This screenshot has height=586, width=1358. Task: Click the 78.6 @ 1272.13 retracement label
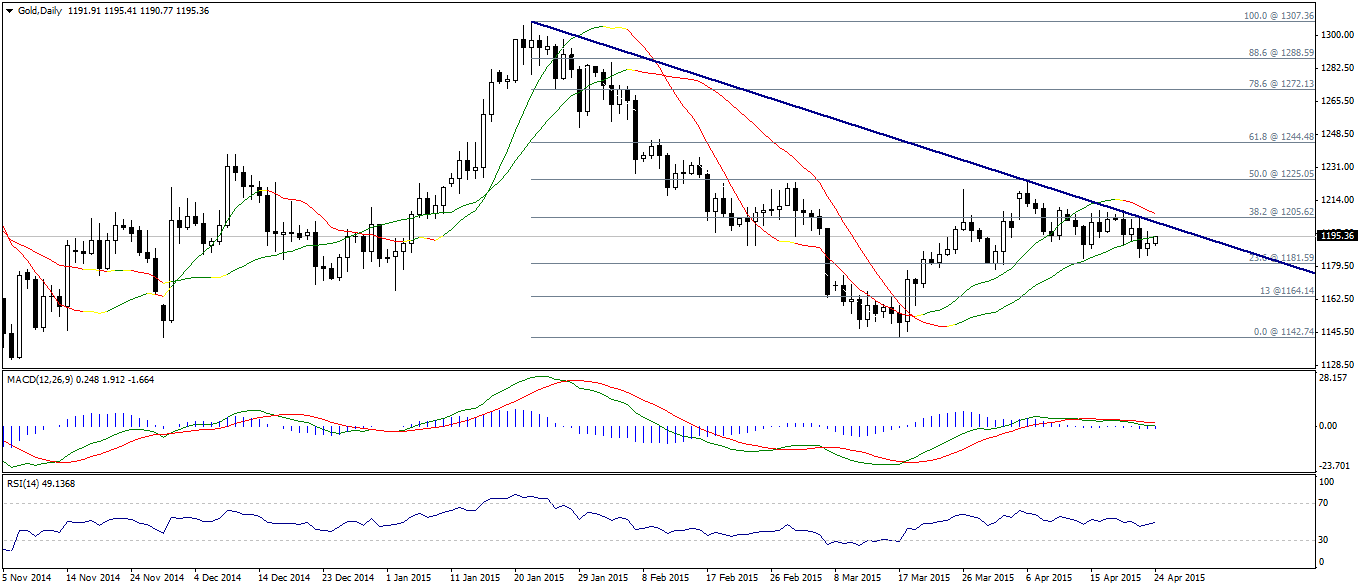click(1279, 84)
